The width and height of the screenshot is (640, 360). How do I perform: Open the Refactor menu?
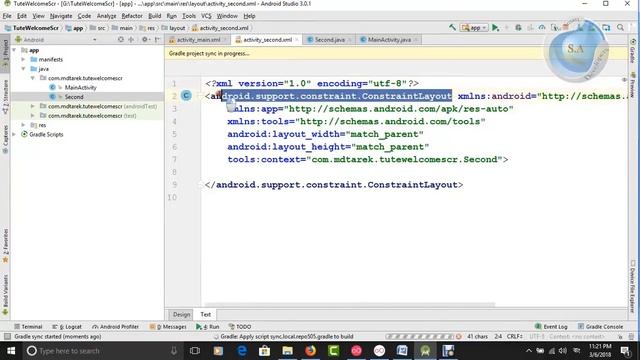[132, 16]
